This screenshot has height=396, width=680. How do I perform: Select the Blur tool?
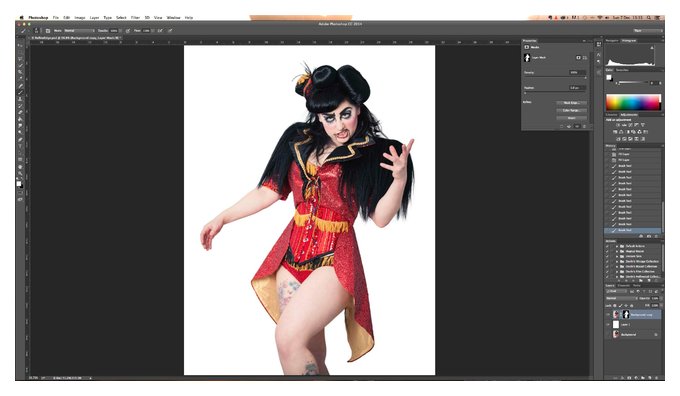point(20,126)
